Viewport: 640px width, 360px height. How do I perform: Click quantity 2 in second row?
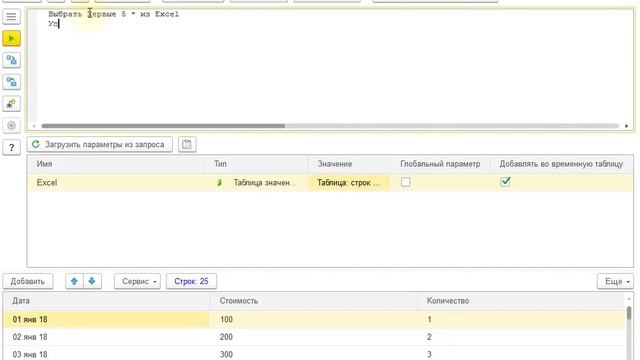point(429,337)
